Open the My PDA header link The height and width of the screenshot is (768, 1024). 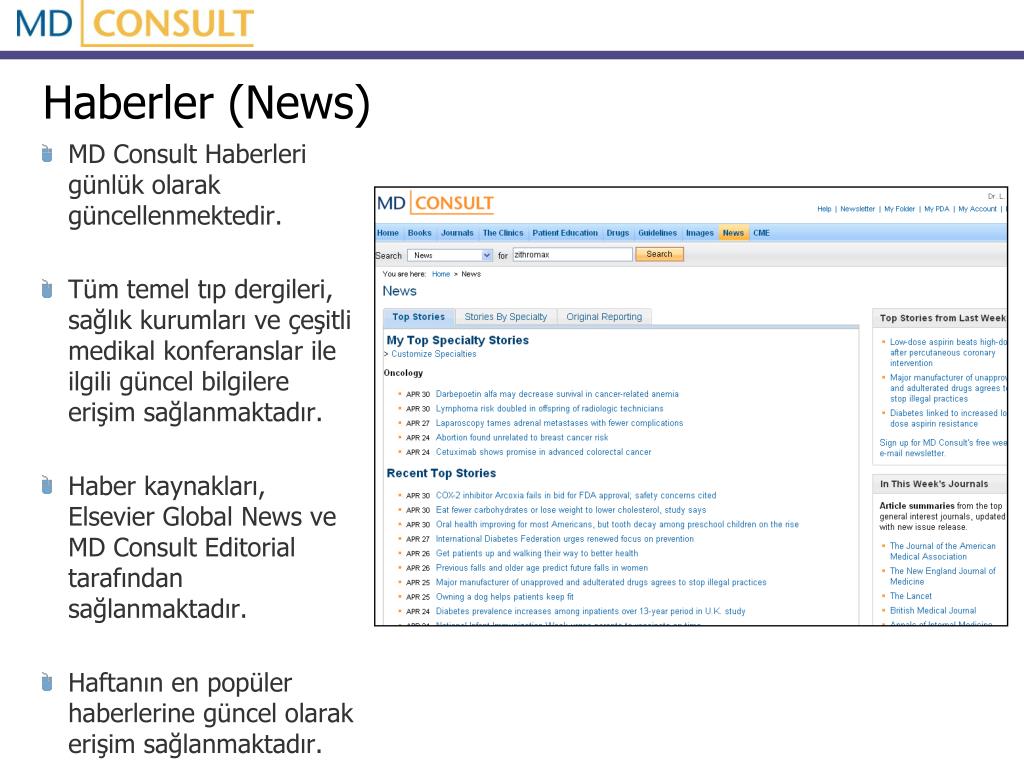(x=936, y=209)
